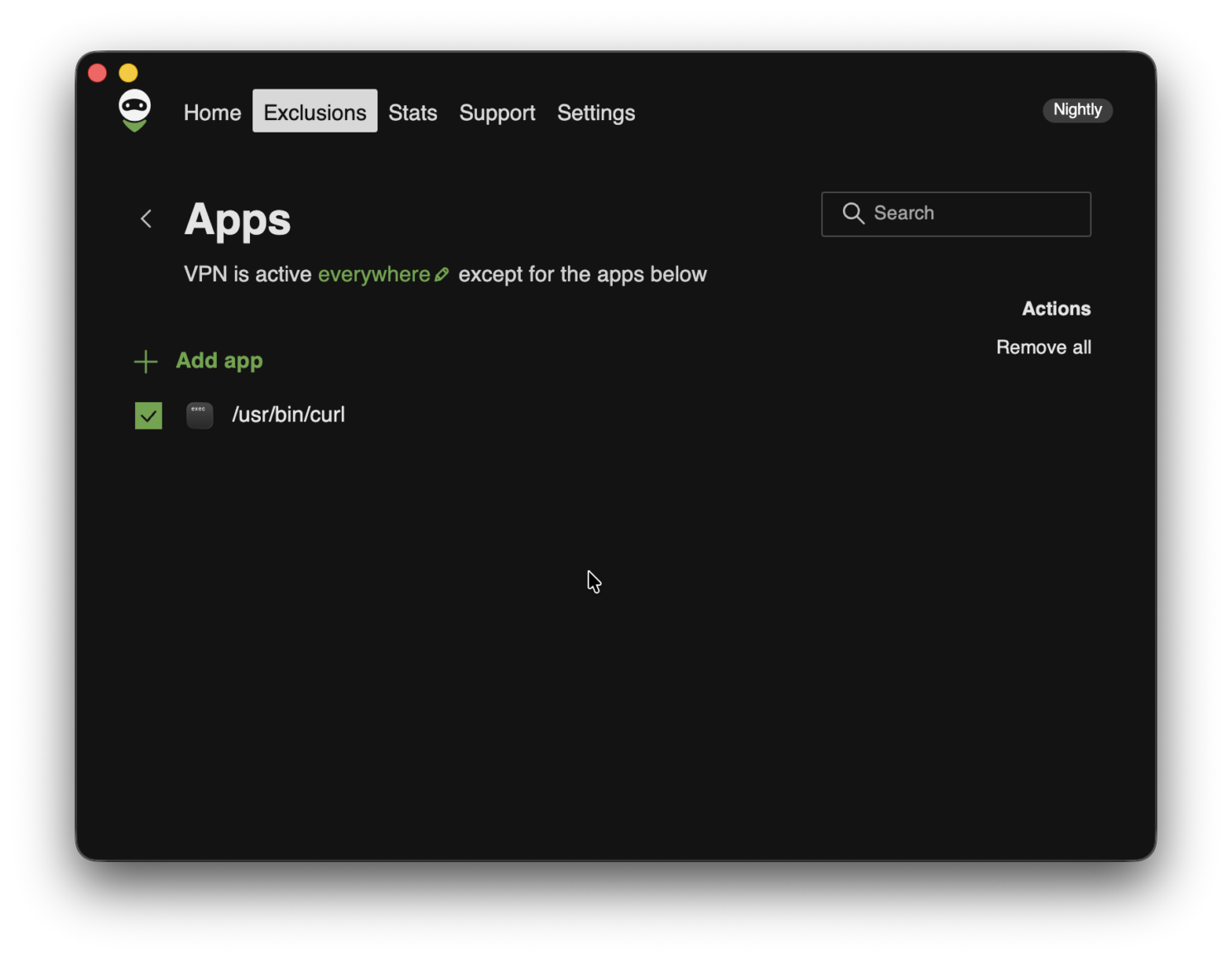Click the exec icon for /usr/bin/curl
Screen dimensions: 1232x961
click(200, 415)
